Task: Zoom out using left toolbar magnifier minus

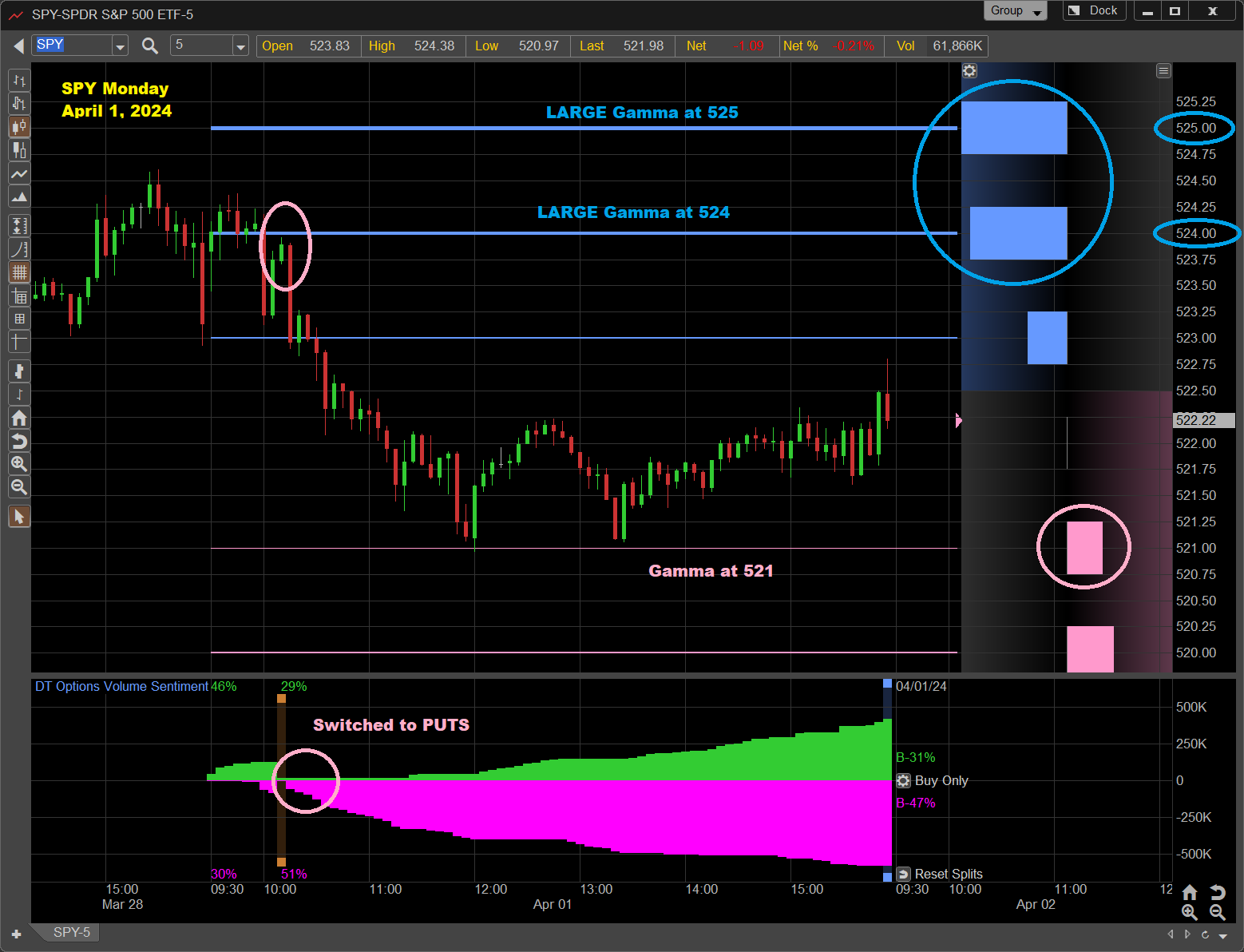Action: click(x=19, y=487)
